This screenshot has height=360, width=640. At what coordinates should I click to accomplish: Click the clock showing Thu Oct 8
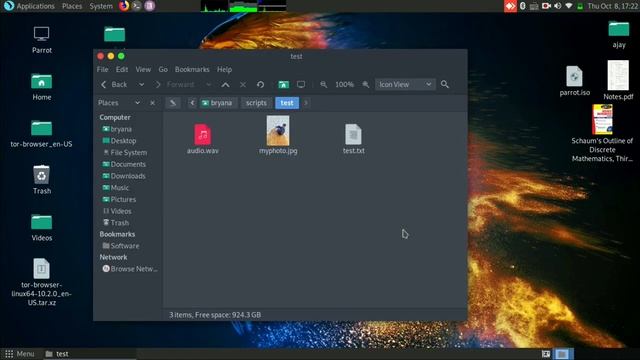612,6
